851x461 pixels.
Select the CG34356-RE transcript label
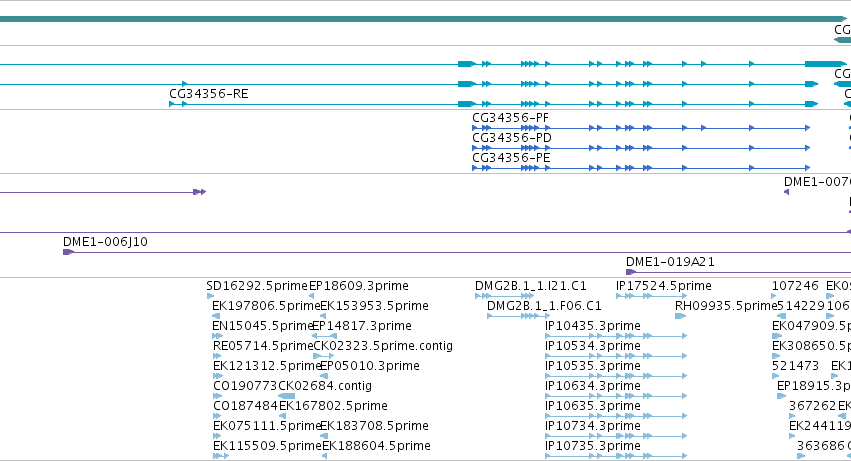209,94
